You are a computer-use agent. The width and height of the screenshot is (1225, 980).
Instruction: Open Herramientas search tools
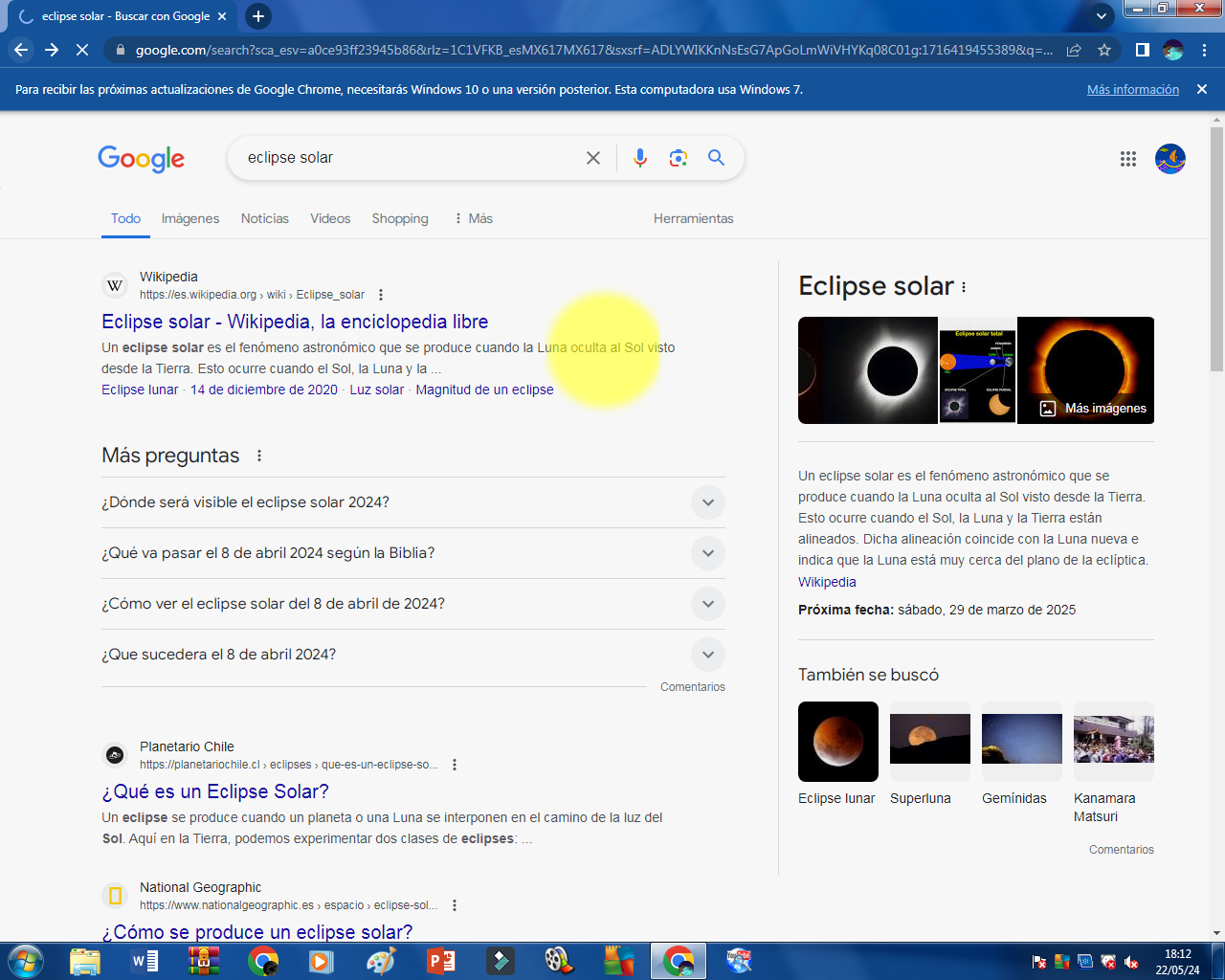(694, 218)
